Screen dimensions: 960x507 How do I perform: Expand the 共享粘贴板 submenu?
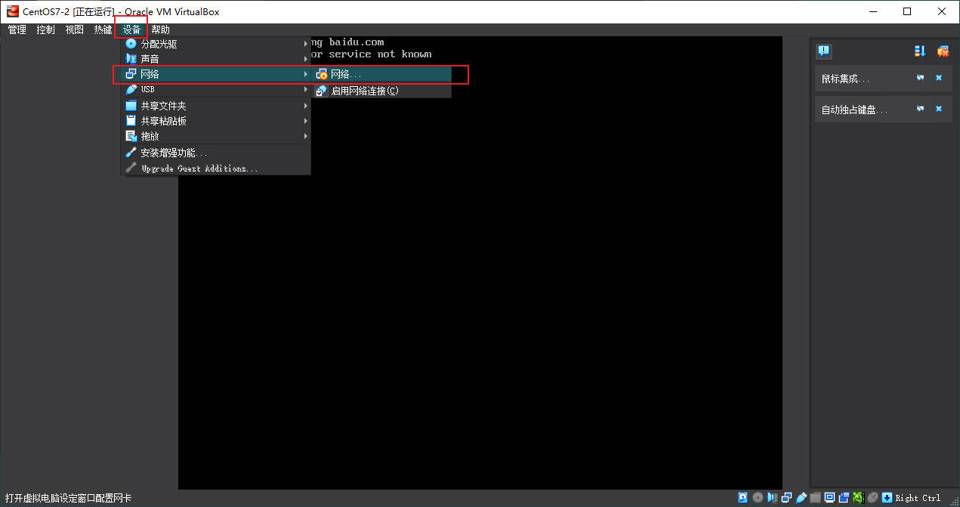click(x=215, y=121)
